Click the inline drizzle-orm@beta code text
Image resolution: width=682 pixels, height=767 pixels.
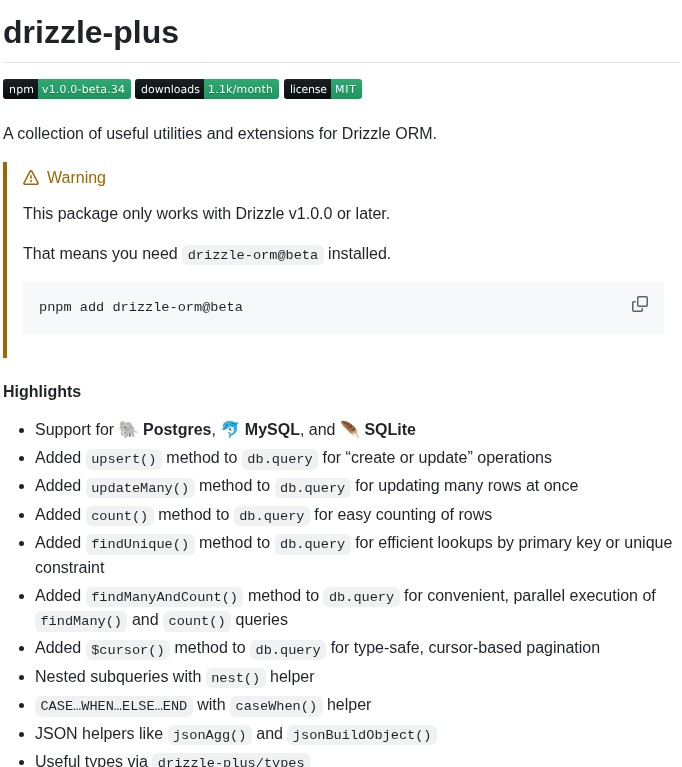(253, 255)
